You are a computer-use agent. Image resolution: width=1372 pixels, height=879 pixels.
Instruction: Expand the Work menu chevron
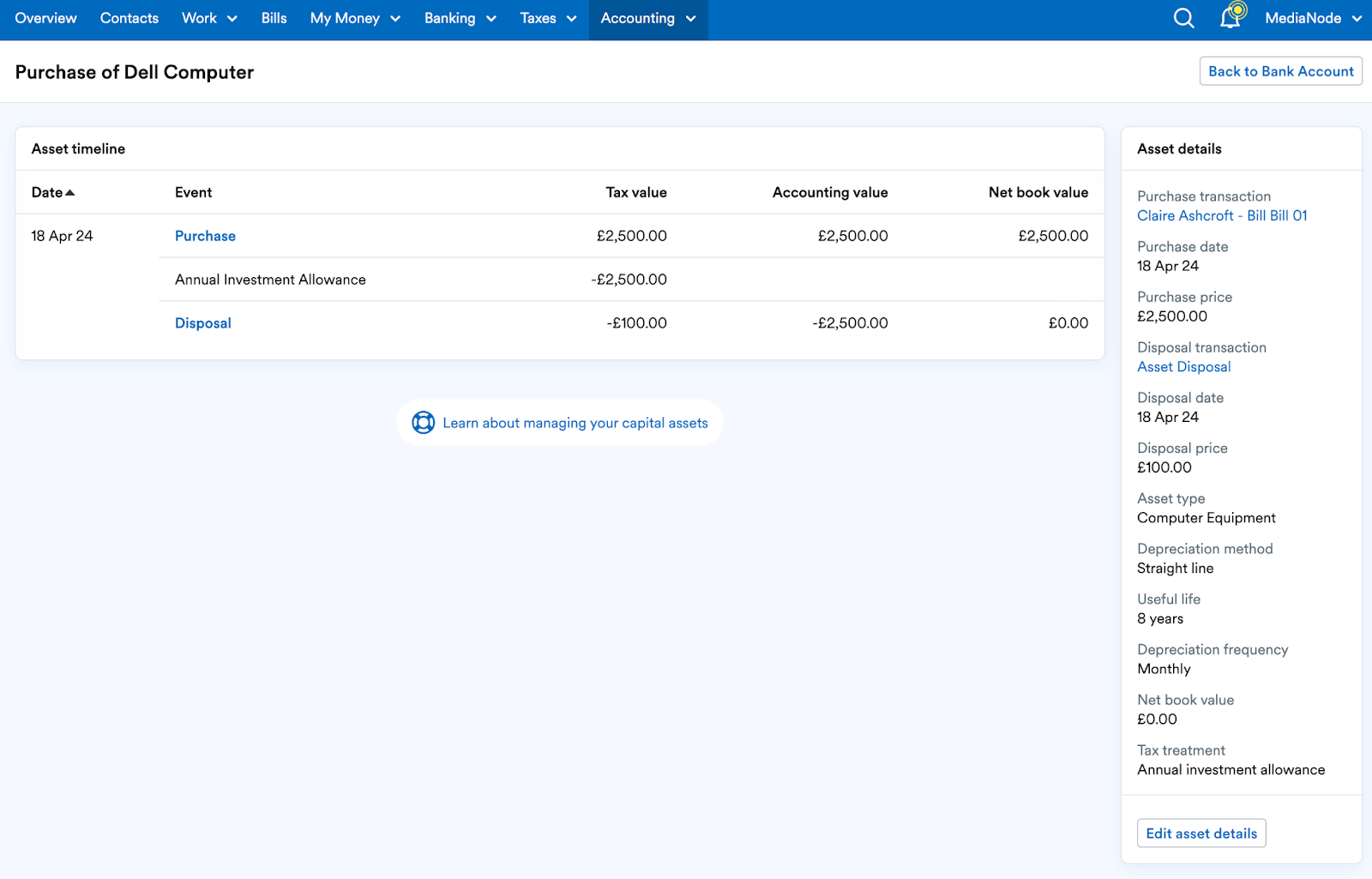232,19
